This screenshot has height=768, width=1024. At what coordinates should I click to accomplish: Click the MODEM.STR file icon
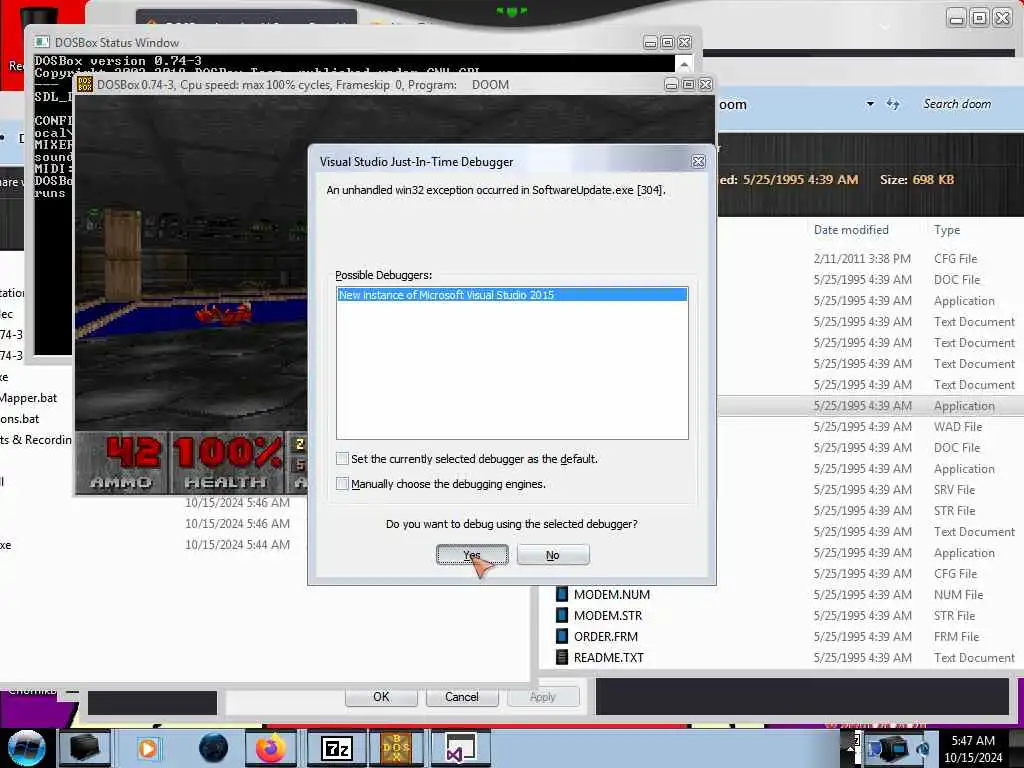[562, 615]
